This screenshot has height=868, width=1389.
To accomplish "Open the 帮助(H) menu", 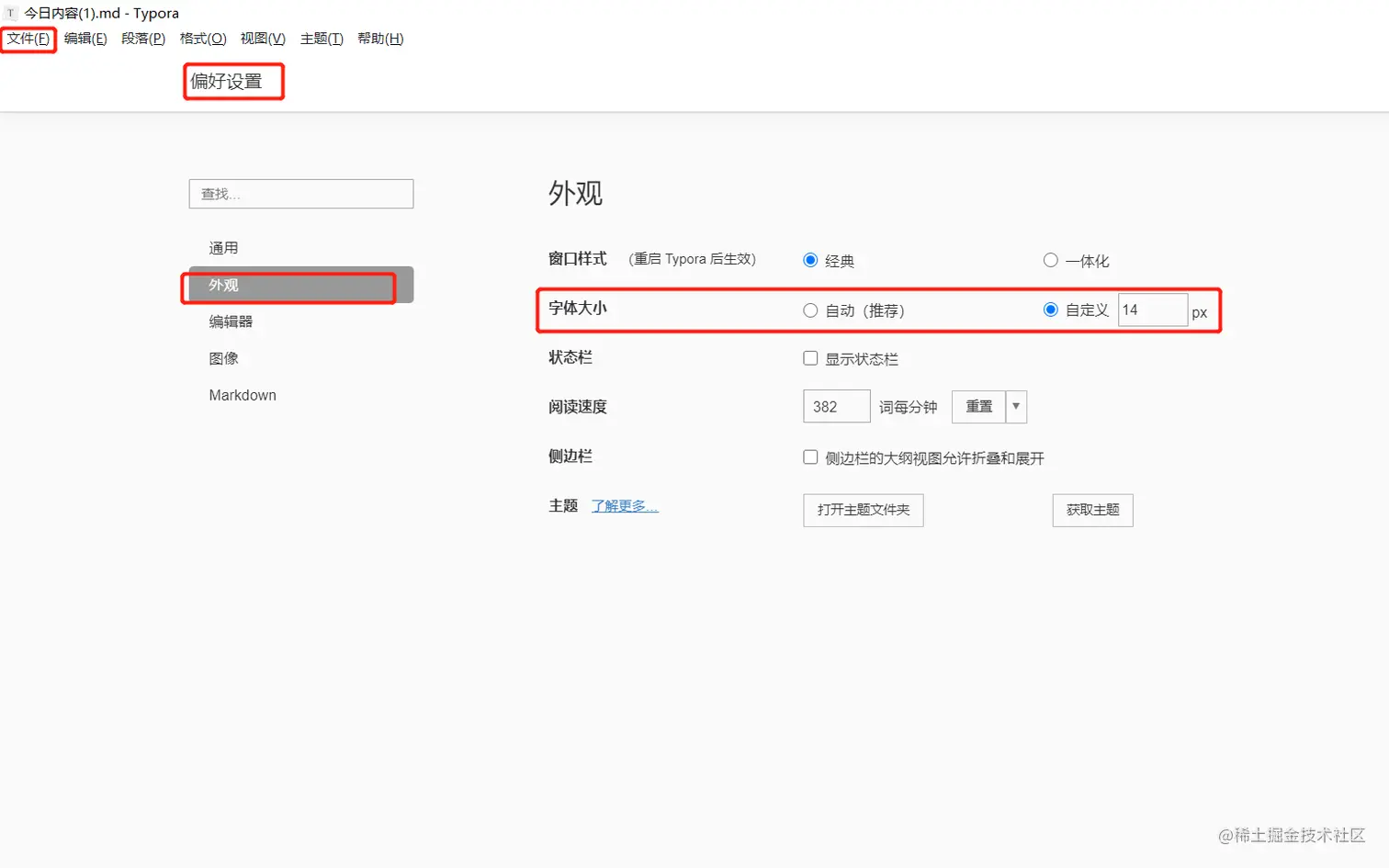I will [380, 39].
